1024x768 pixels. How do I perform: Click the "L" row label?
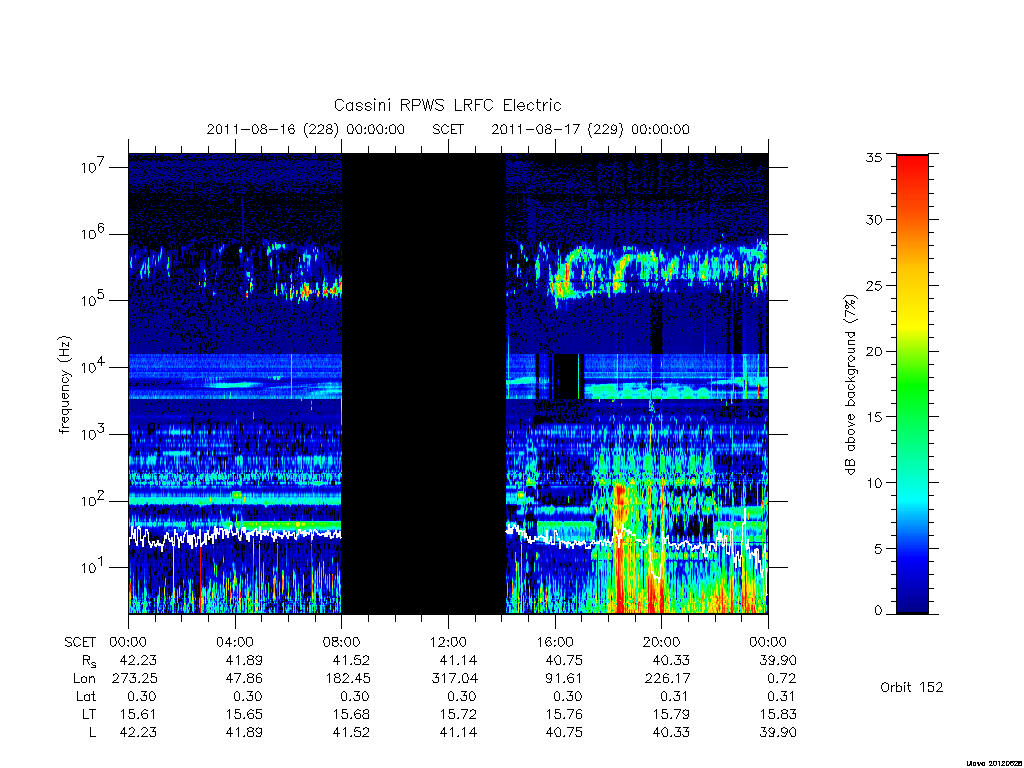click(x=92, y=732)
